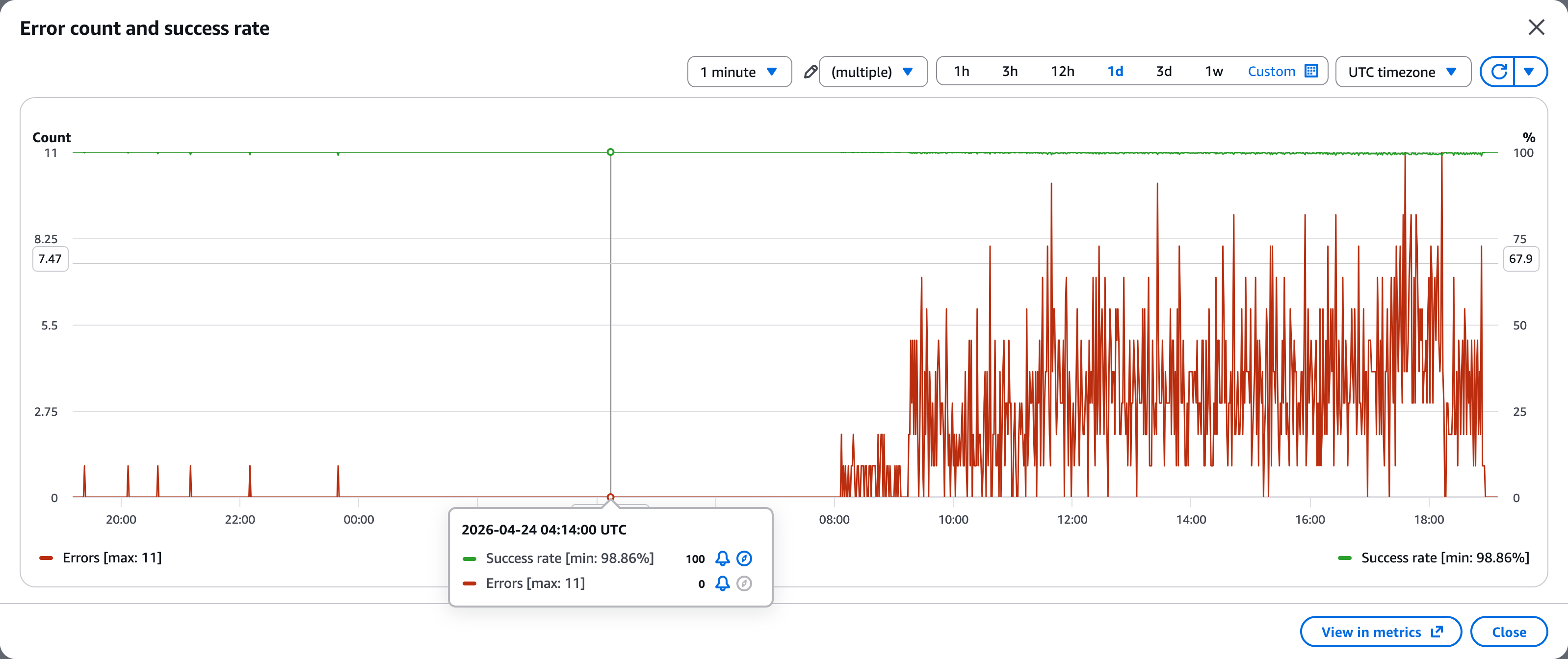Screen dimensions: 1568x659
Task: Close the Error count dialog with X
Action: pyautogui.click(x=1536, y=27)
